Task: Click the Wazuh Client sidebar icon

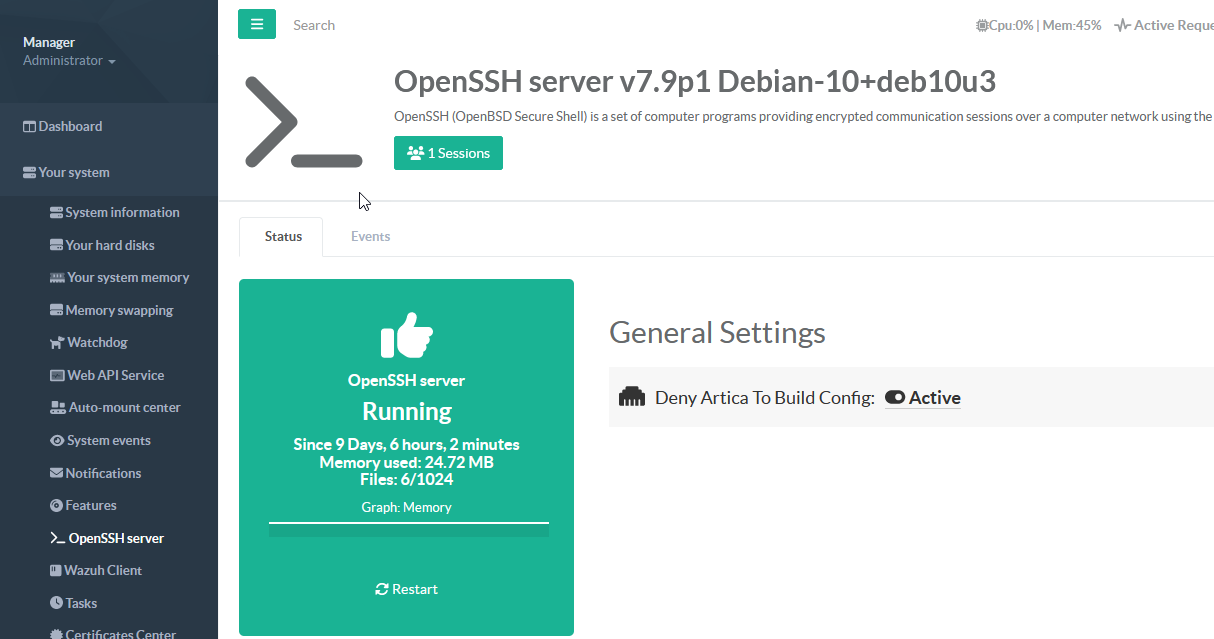Action: 57,571
